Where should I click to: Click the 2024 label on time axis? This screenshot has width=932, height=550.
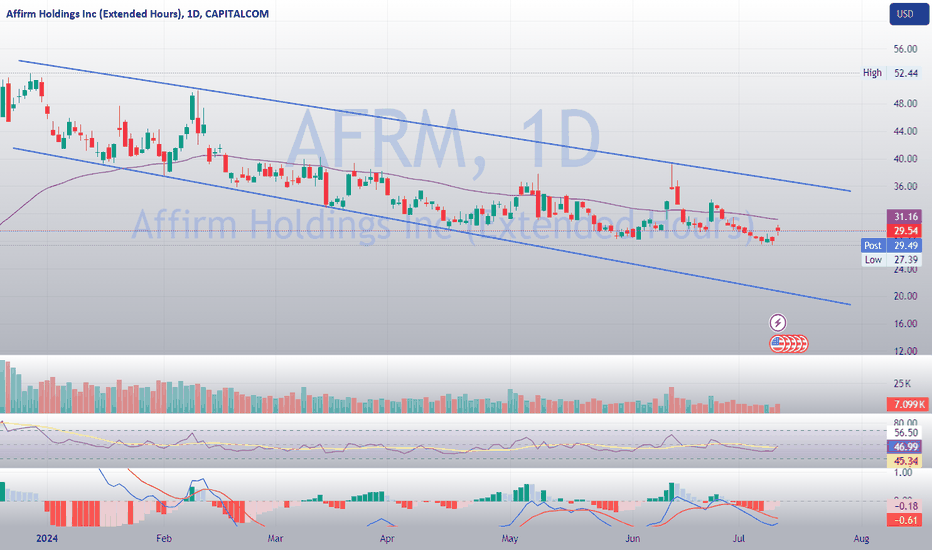click(46, 538)
